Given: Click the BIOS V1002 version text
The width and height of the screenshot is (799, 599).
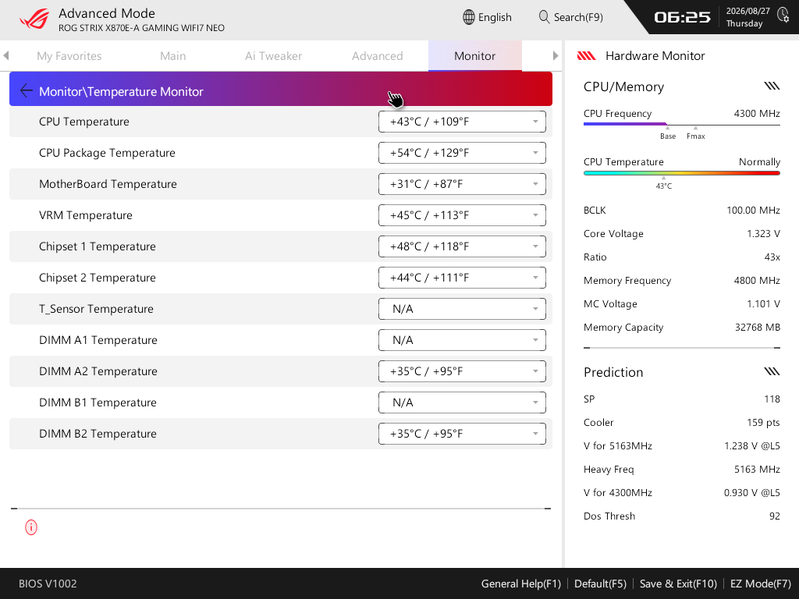Looking at the screenshot, I should [x=48, y=584].
